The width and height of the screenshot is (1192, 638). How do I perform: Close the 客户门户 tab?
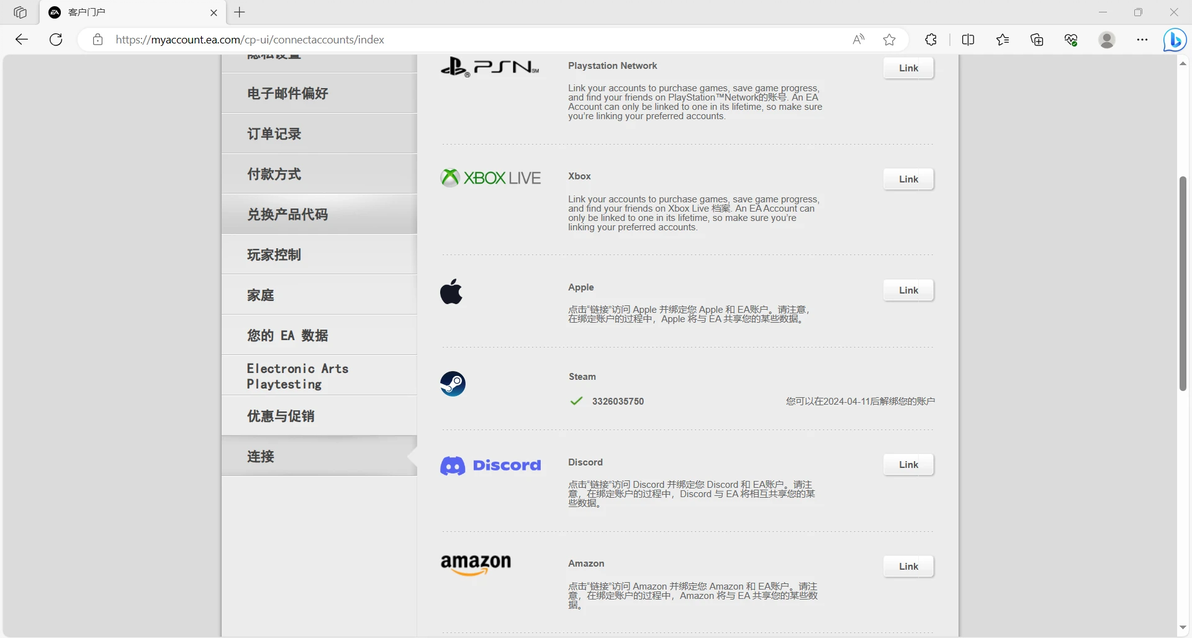214,12
